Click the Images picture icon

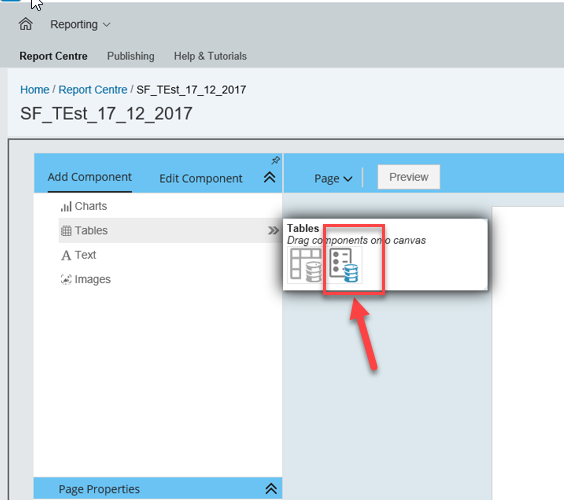coord(66,279)
